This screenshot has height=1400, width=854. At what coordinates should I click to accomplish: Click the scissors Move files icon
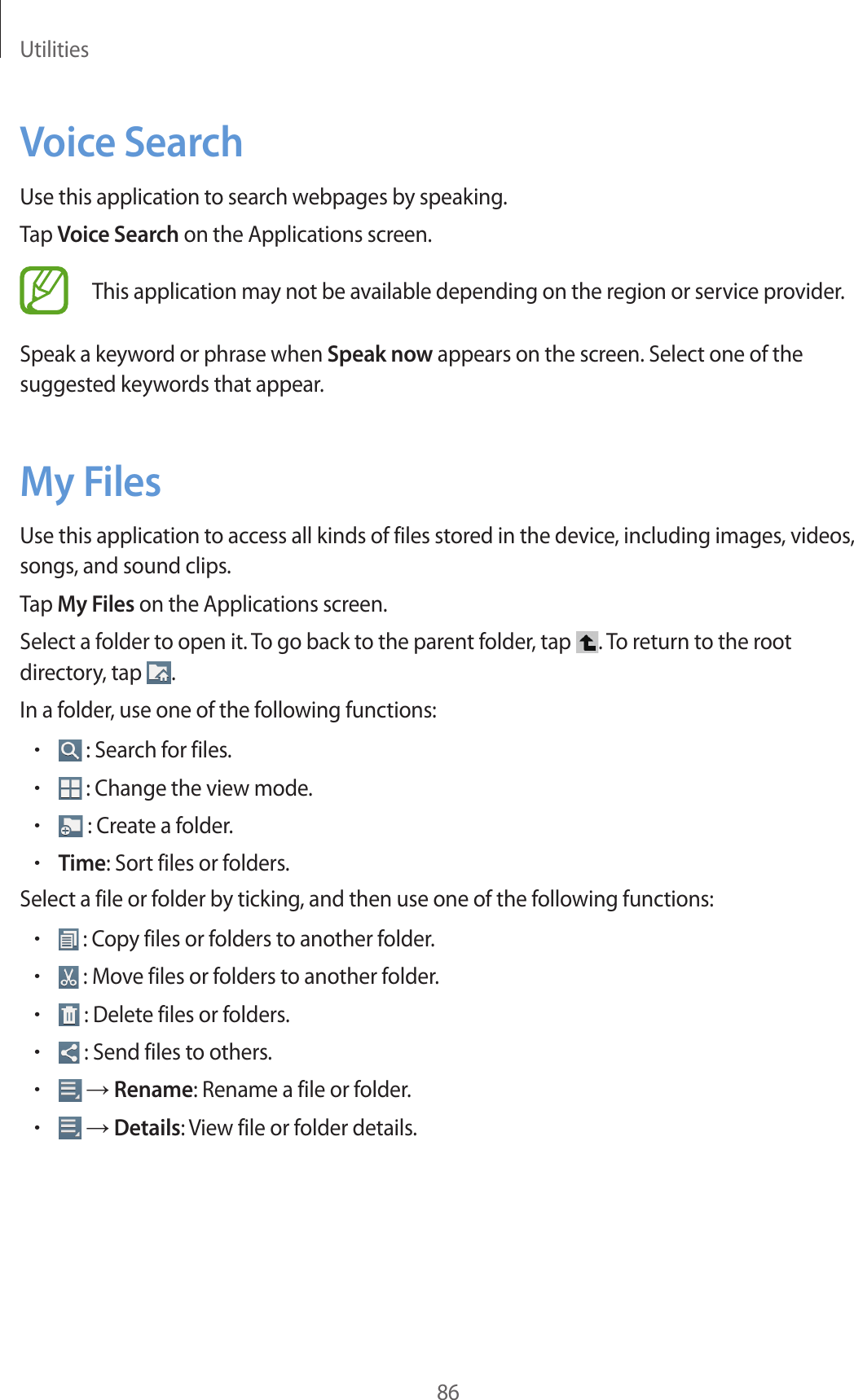68,977
